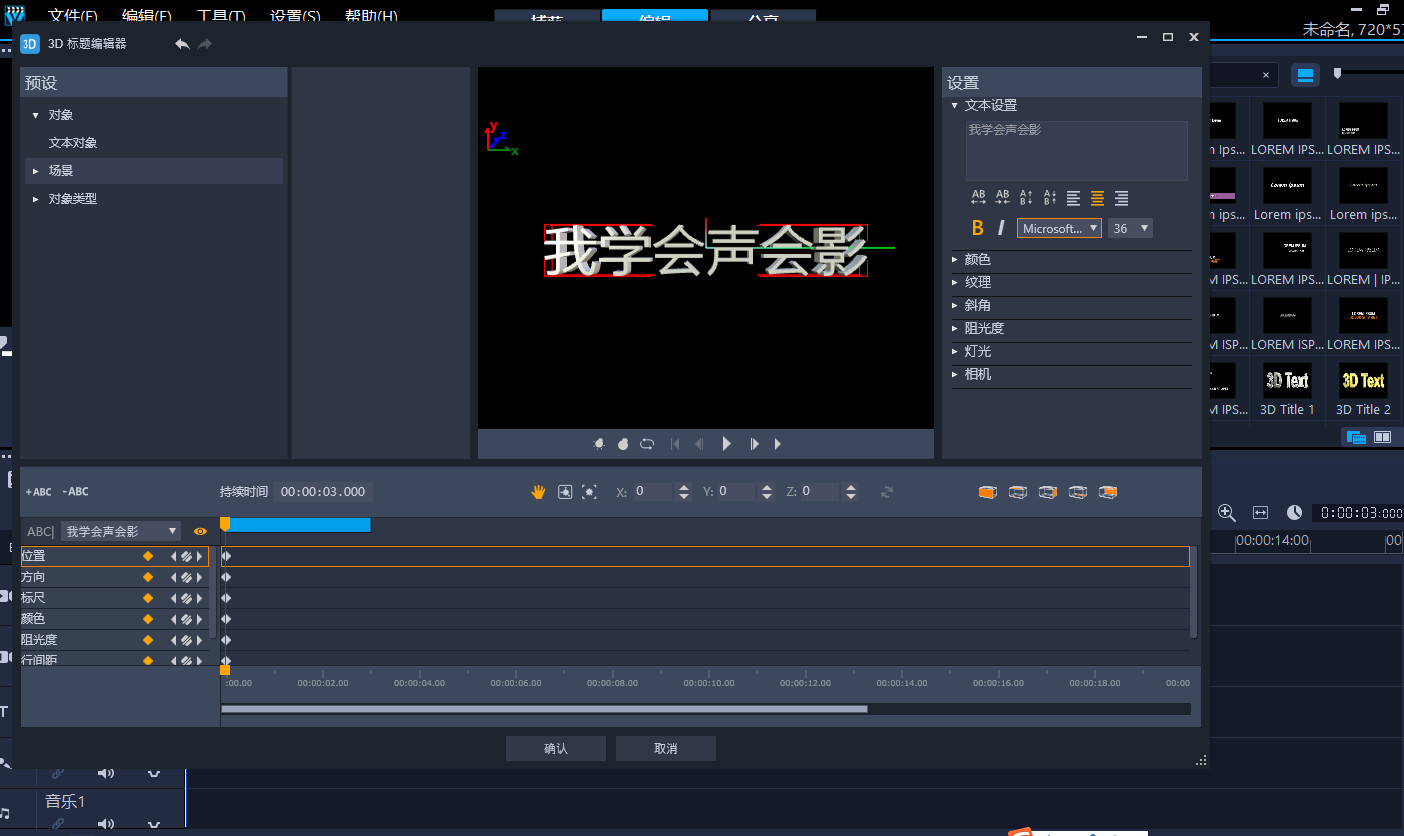
Task: Toggle bold B formatting
Action: [x=978, y=228]
